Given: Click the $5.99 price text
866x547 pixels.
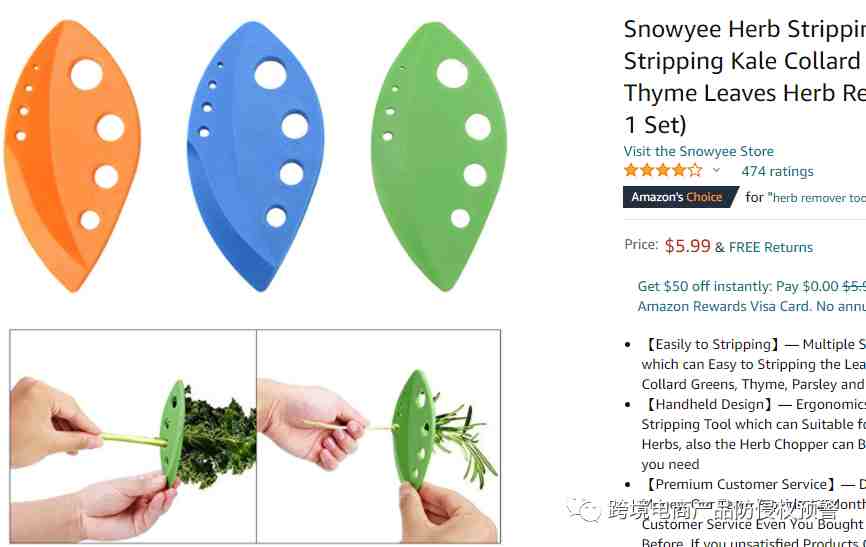Looking at the screenshot, I should 687,245.
